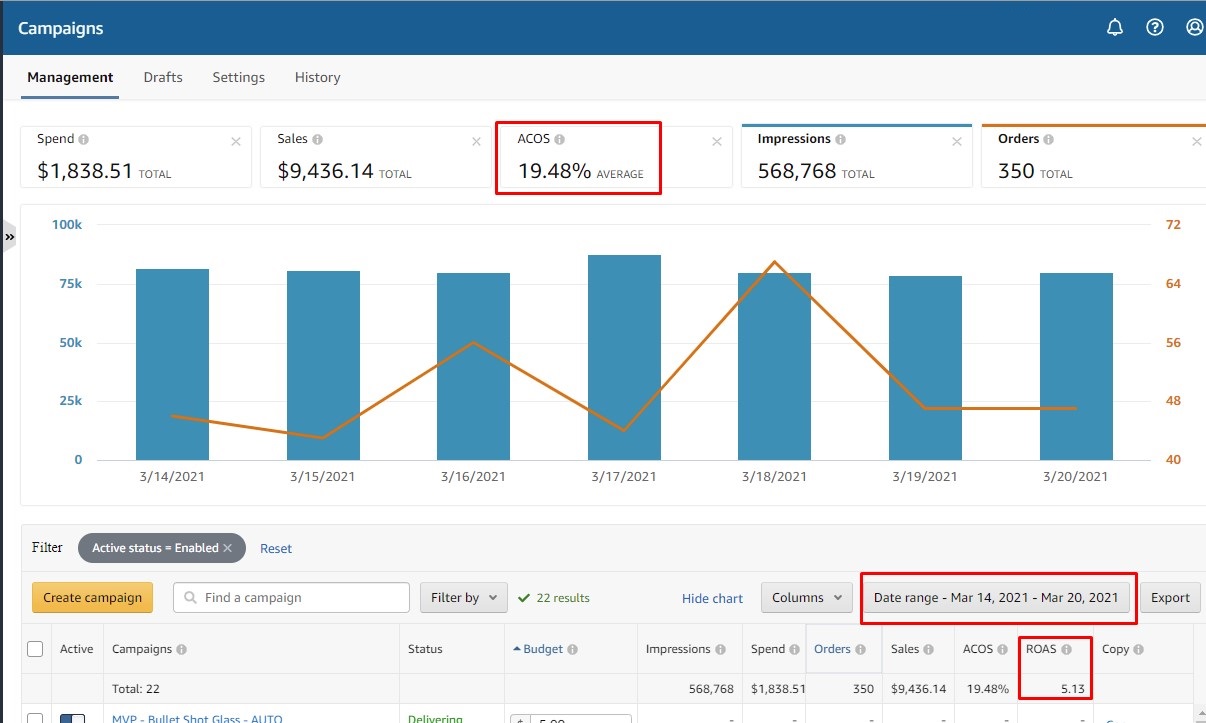Remove the Sales metric card with X
The width and height of the screenshot is (1206, 723).
pyautogui.click(x=476, y=142)
